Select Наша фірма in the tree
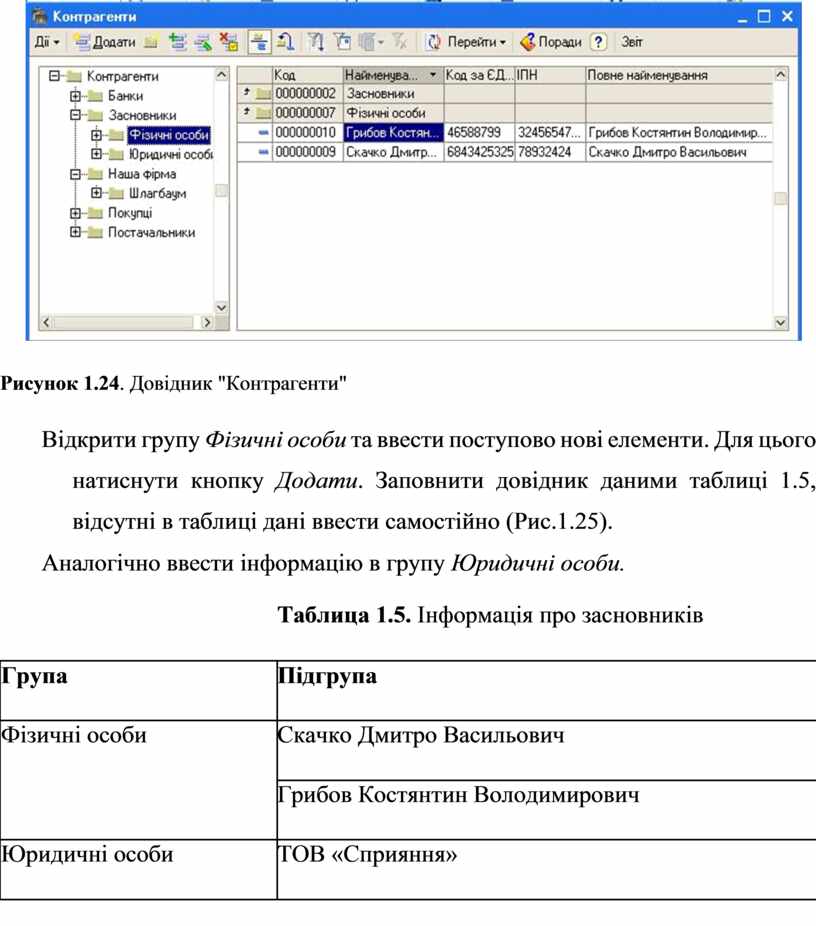 pyautogui.click(x=142, y=174)
